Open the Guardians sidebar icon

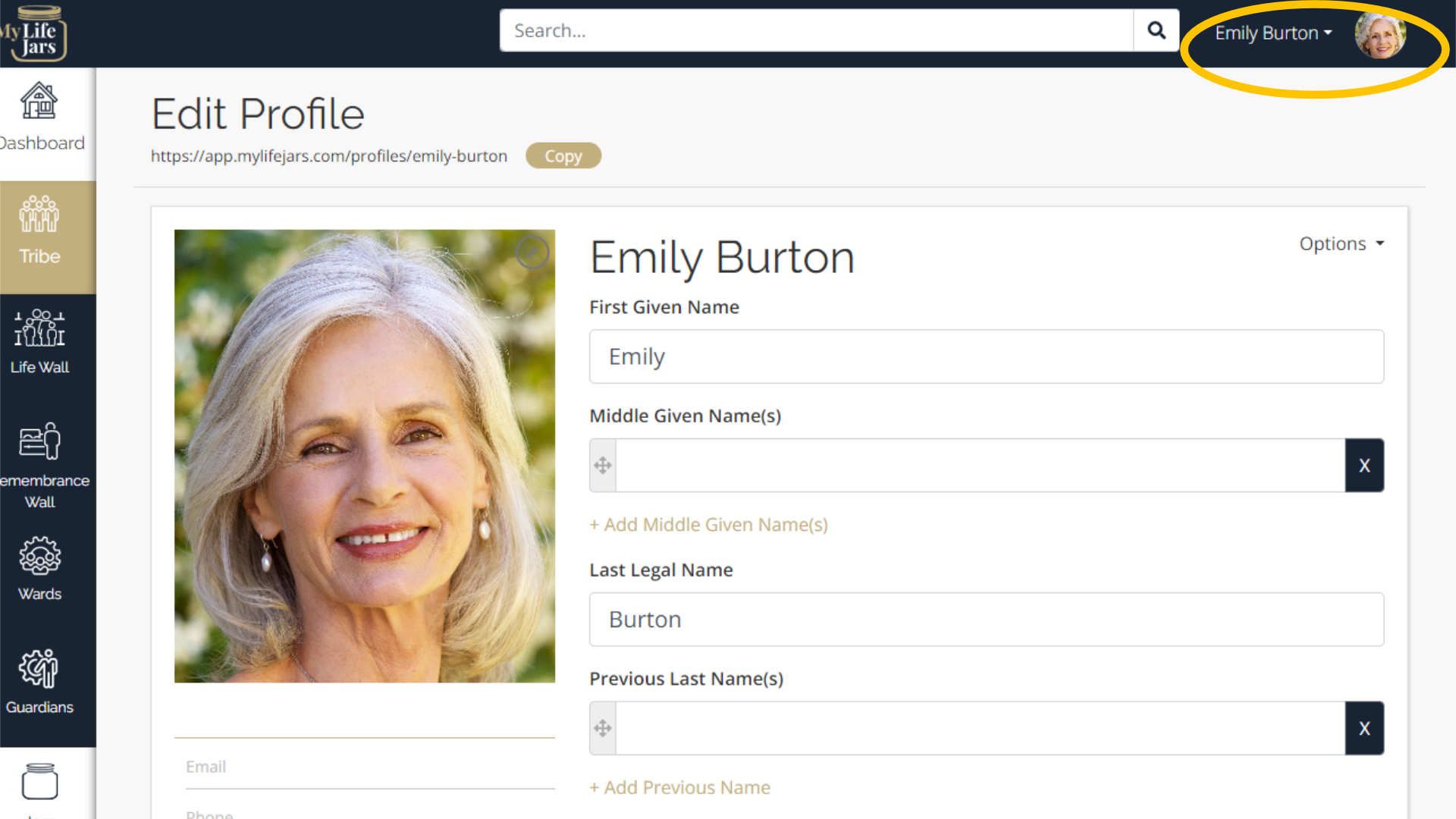point(39,669)
